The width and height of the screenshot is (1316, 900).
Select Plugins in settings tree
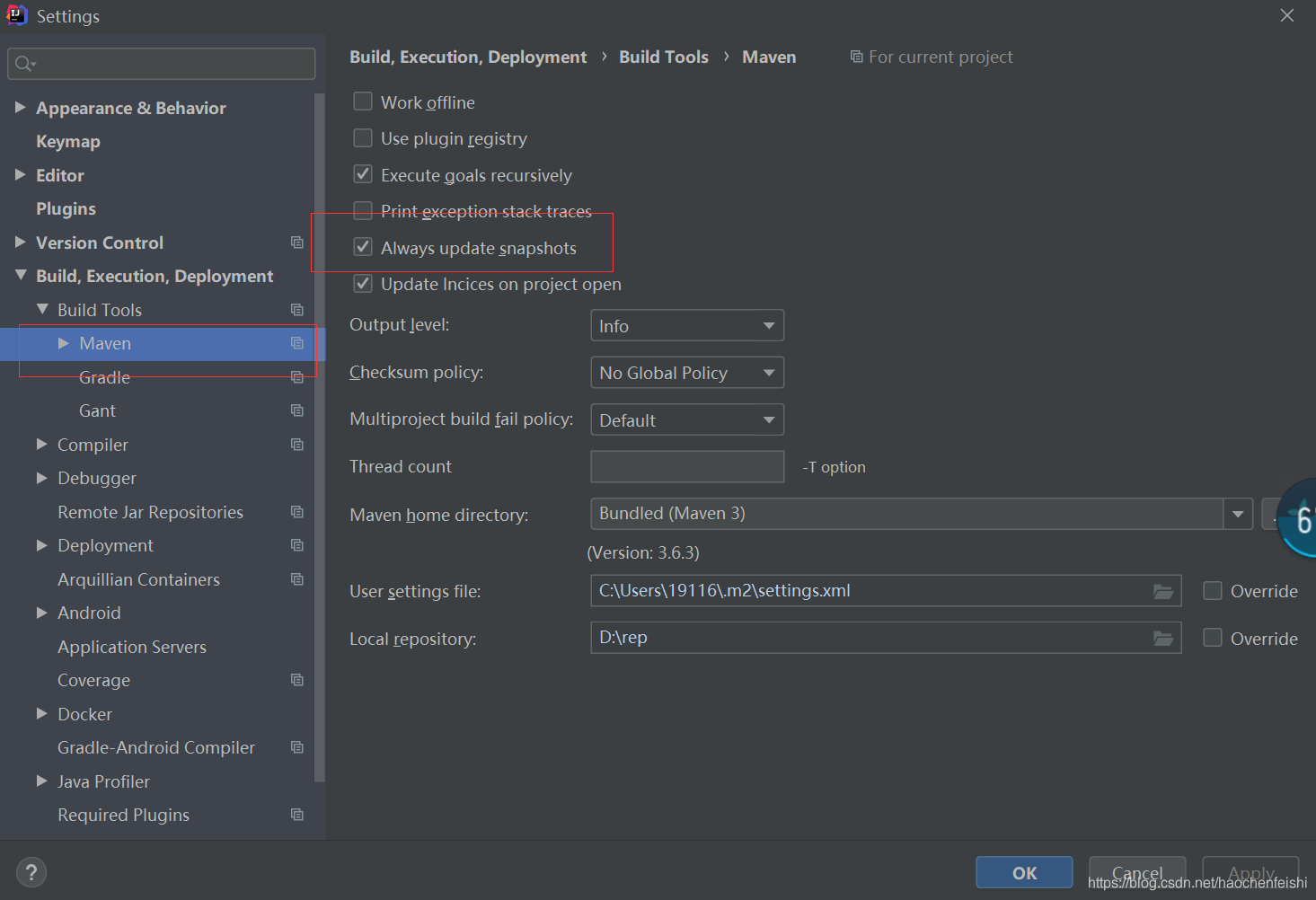[66, 209]
